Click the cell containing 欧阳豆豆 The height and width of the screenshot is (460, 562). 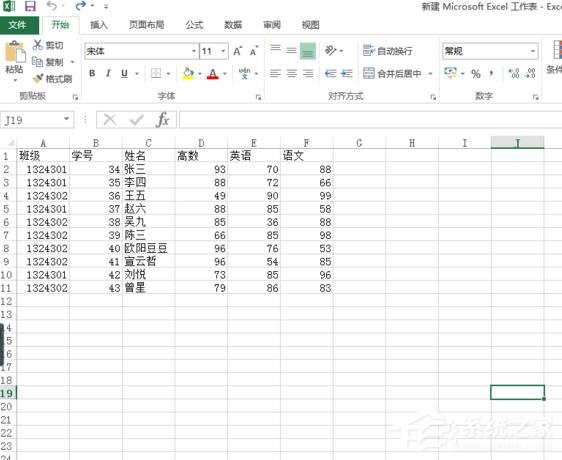click(148, 248)
